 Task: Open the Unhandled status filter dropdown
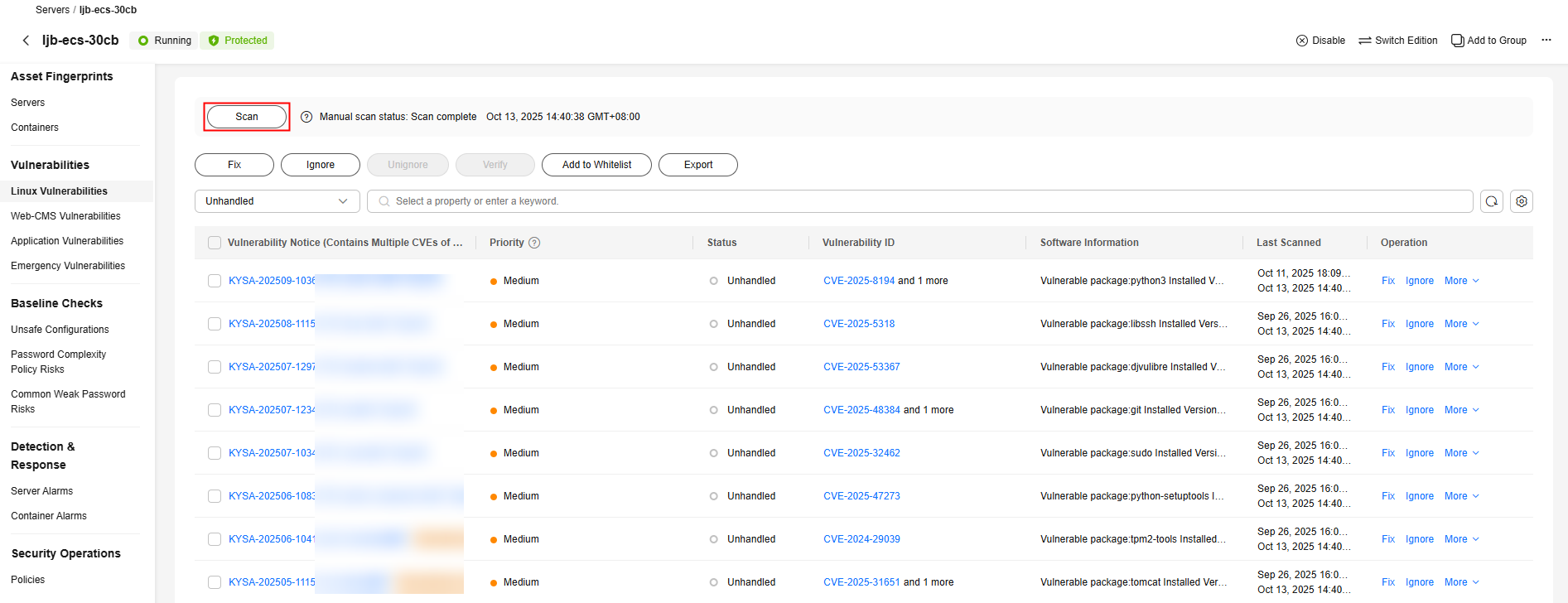(277, 201)
